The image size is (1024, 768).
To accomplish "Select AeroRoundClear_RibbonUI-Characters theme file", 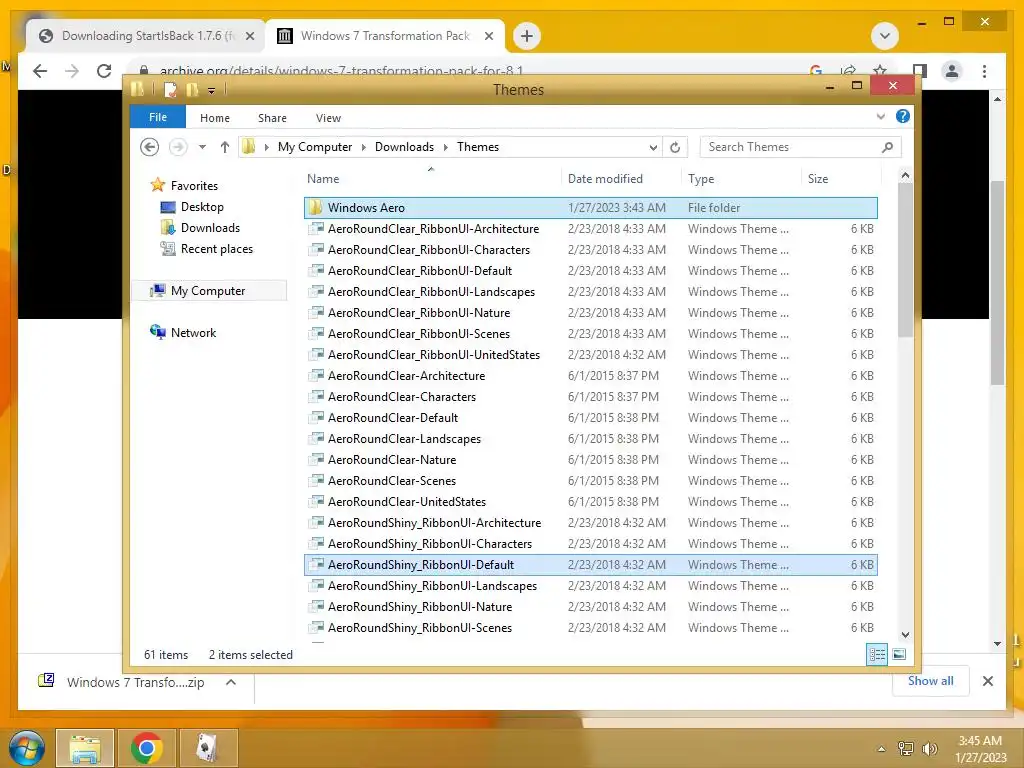I will tap(590, 249).
